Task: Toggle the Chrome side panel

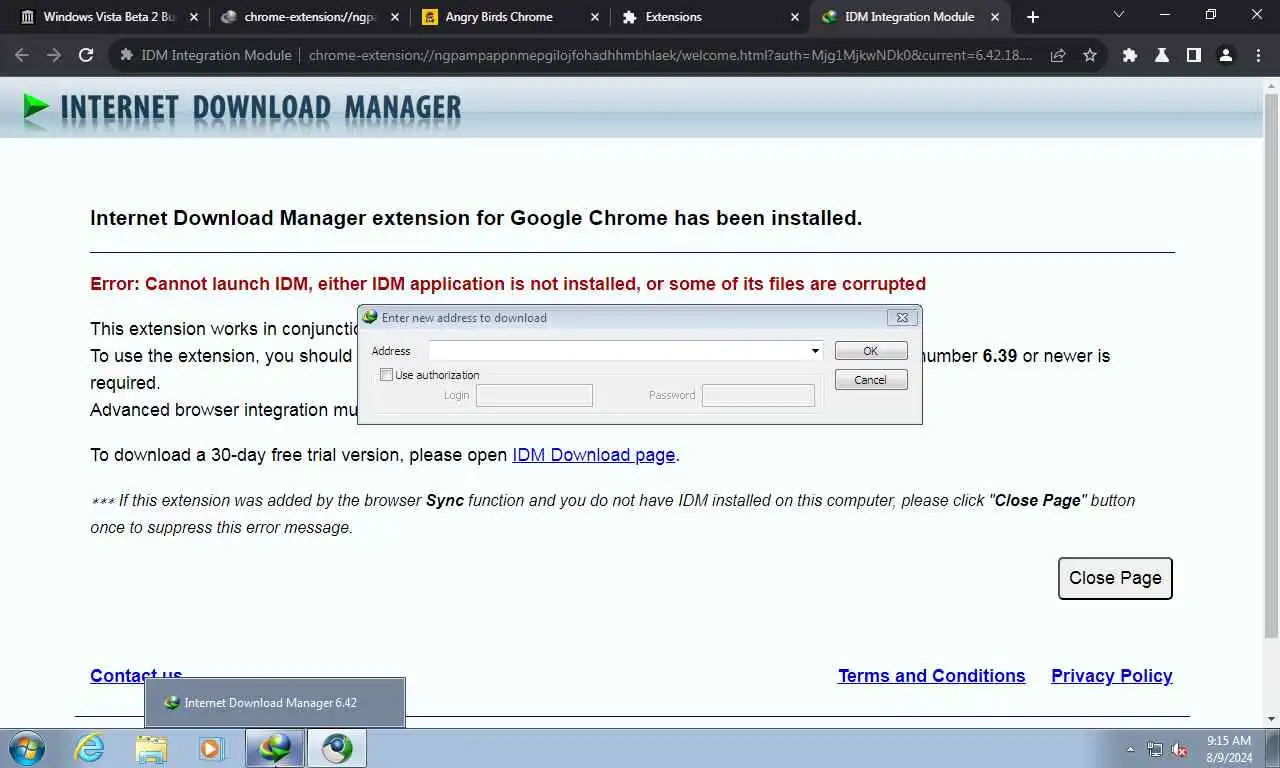Action: (1194, 56)
